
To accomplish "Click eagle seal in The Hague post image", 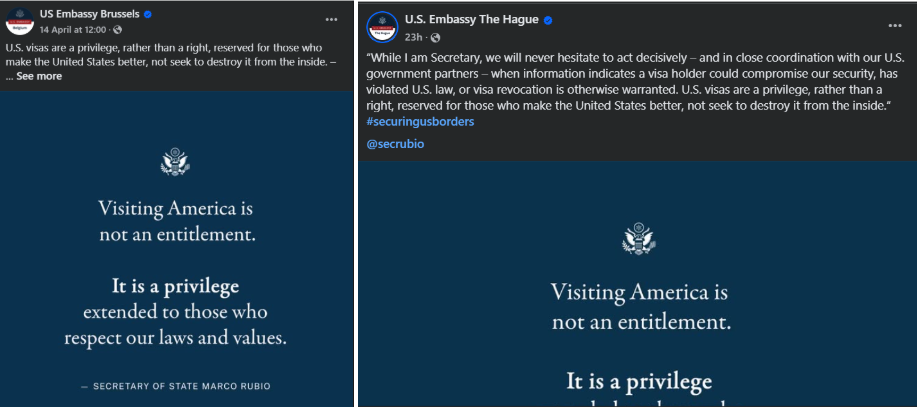I will click(639, 239).
